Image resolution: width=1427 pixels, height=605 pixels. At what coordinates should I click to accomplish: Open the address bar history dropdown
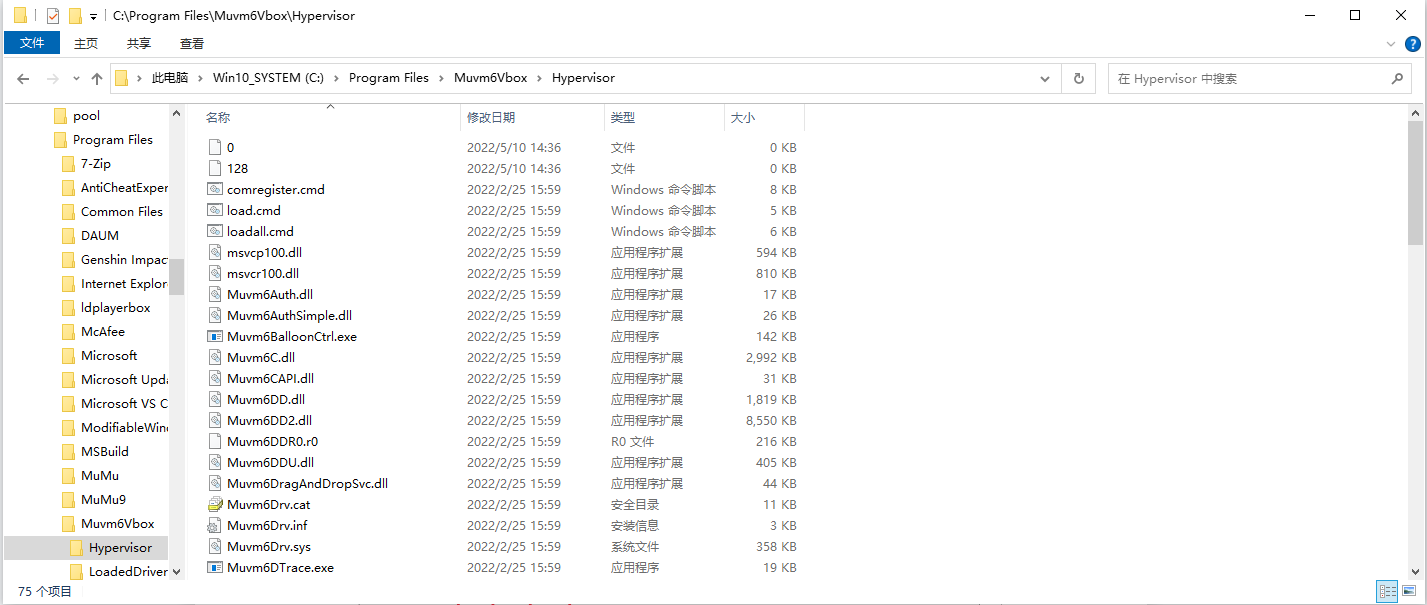click(1045, 78)
